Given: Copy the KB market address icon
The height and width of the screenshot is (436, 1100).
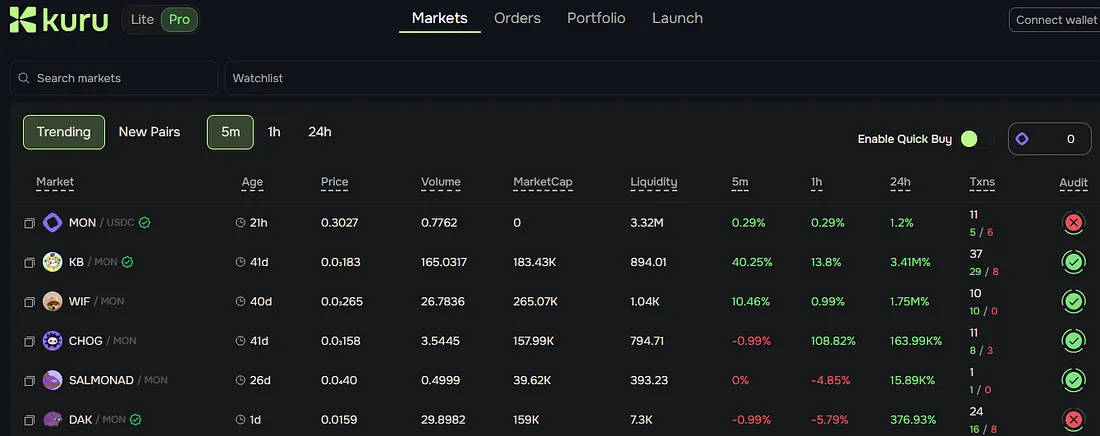Looking at the screenshot, I should click(29, 263).
